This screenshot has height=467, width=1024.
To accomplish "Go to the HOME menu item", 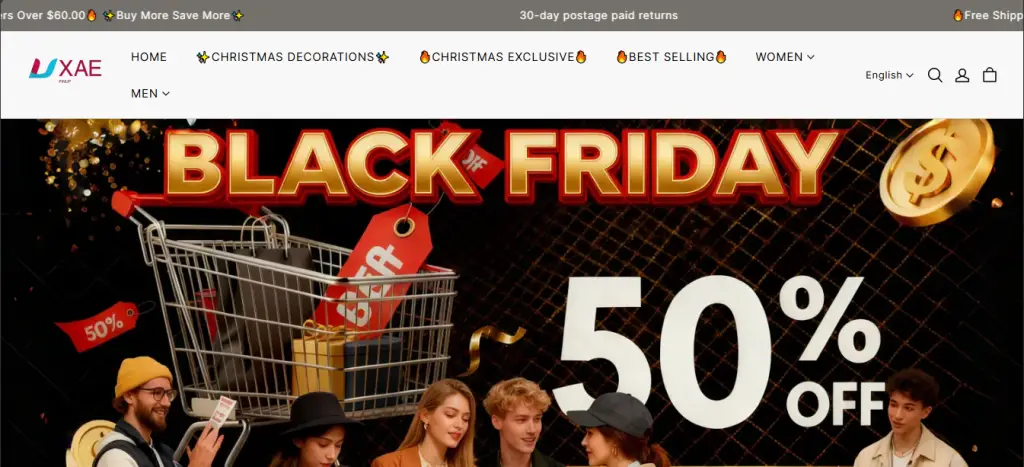I will [x=149, y=57].
